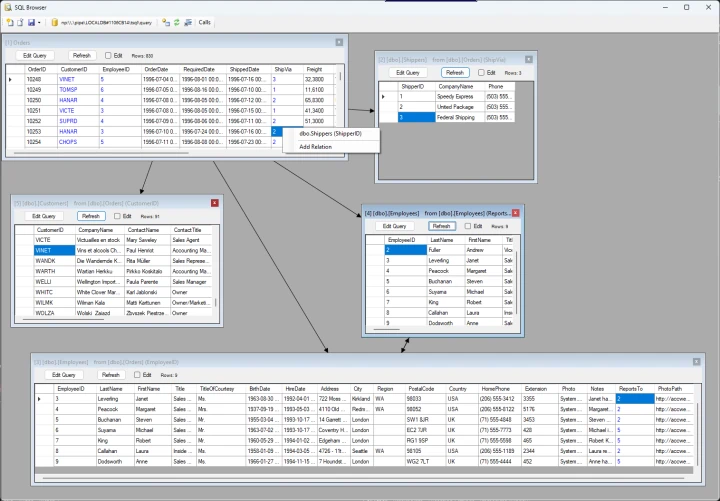The width and height of the screenshot is (720, 501).
Task: Select Leverling in bottom Employees grid
Action: [x=116, y=399]
